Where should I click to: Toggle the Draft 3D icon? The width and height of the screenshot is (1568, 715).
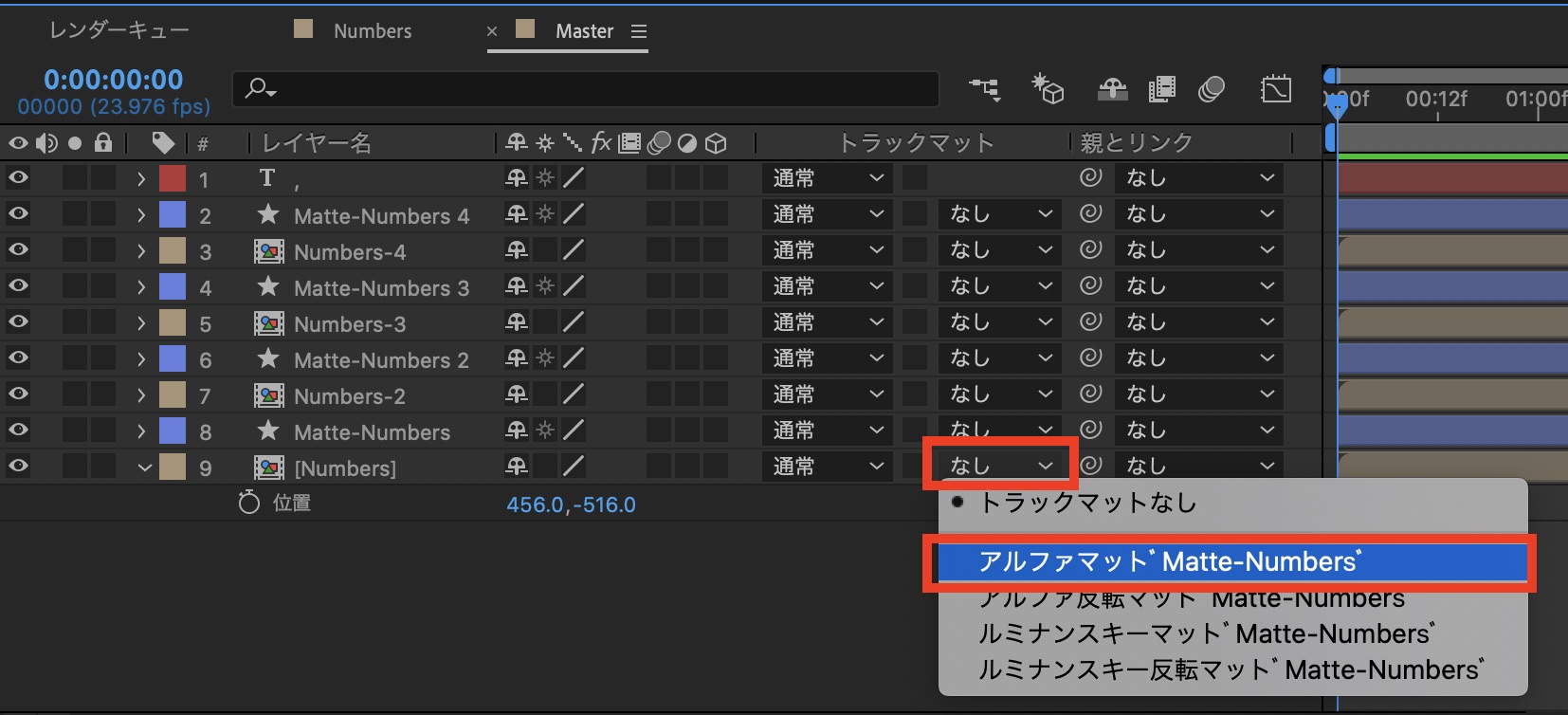pos(1048,89)
